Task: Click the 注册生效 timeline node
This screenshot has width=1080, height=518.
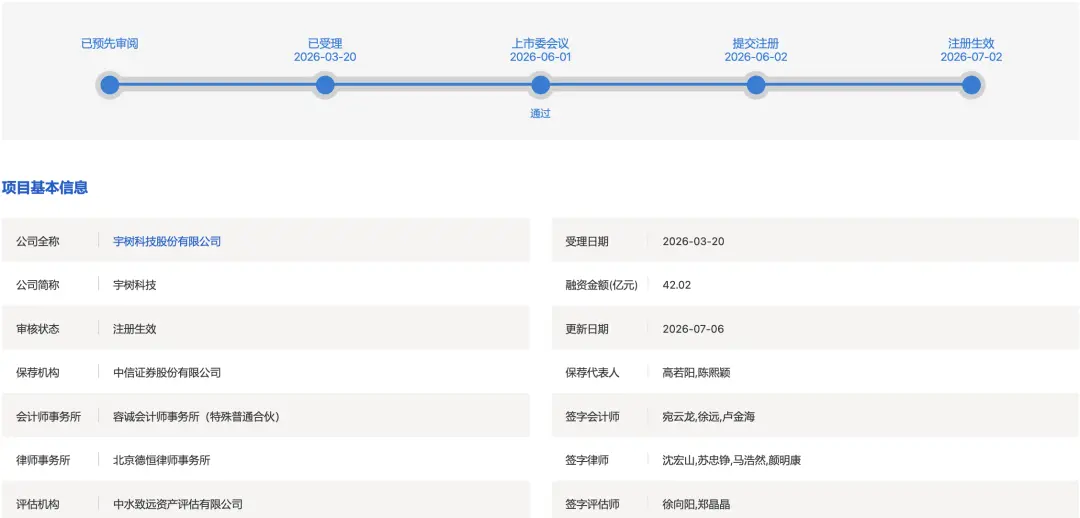Action: tap(971, 85)
